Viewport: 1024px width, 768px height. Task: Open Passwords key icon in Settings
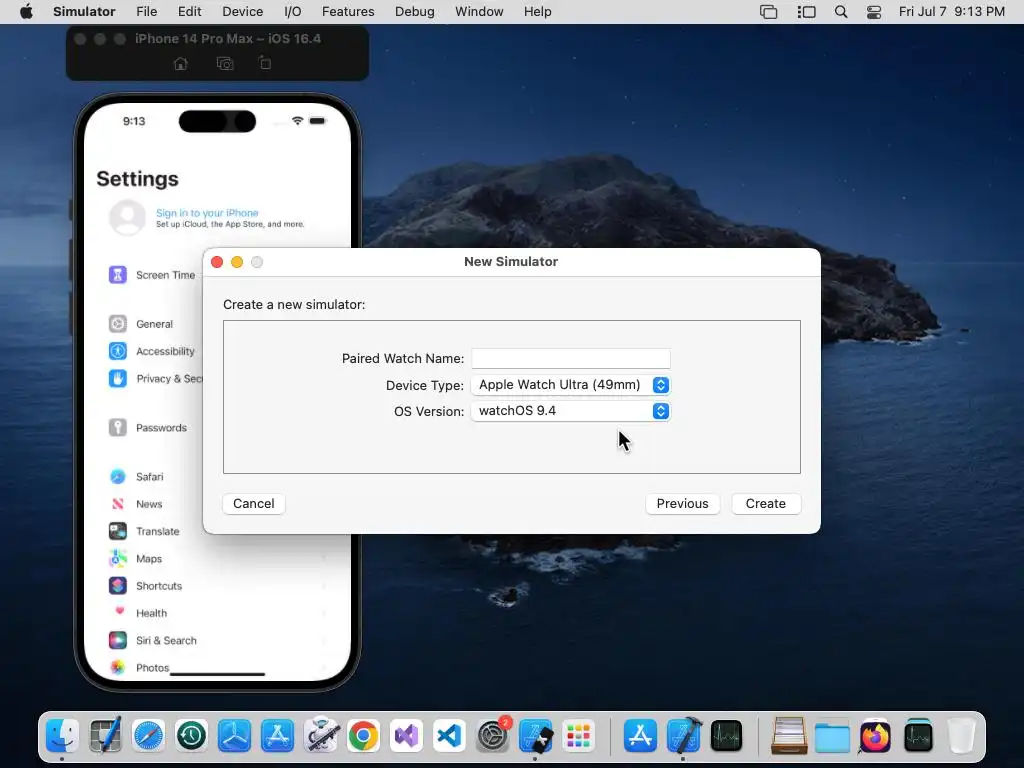[x=118, y=428]
